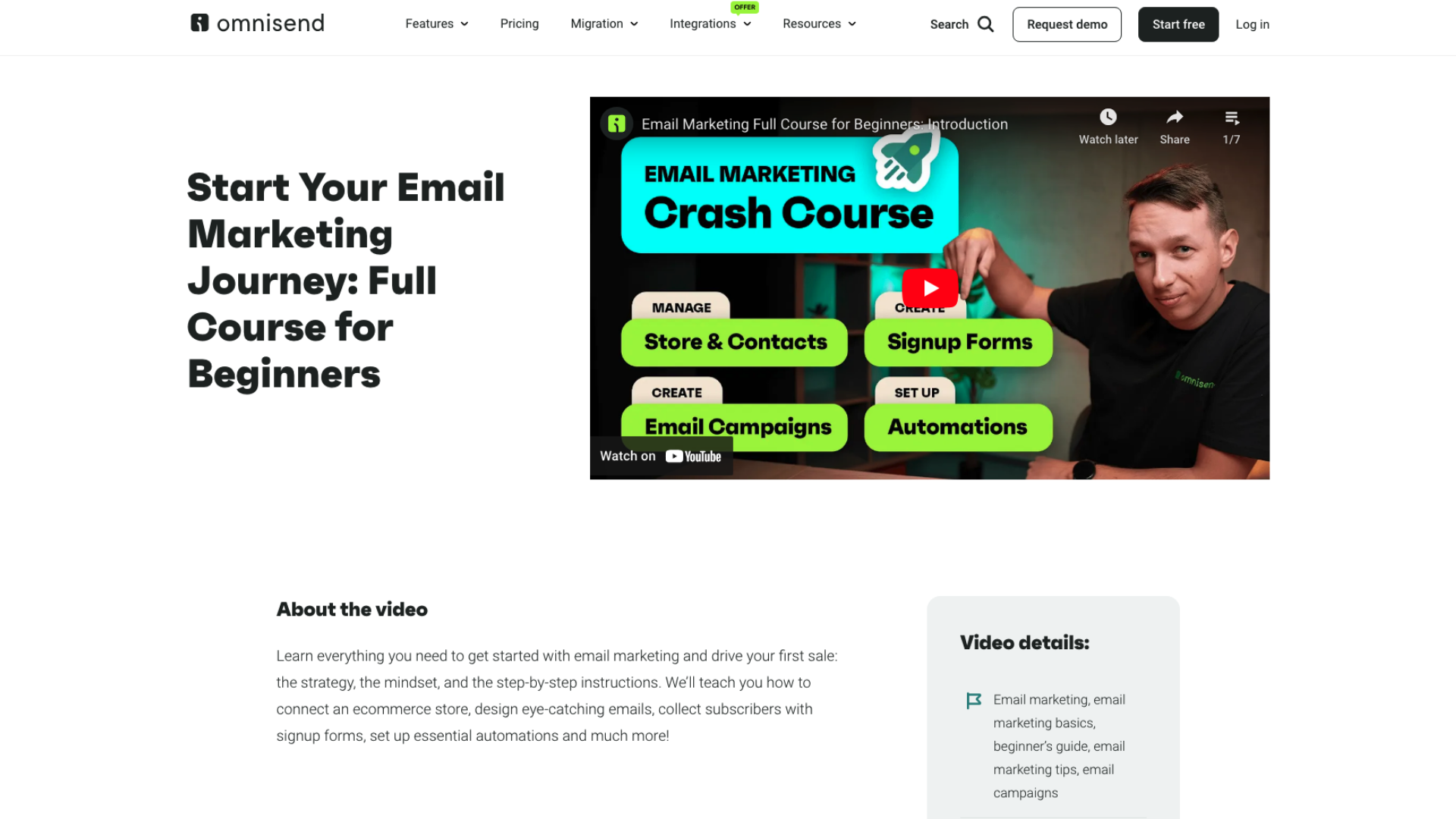Click the search magnifier icon
Image resolution: width=1456 pixels, height=819 pixels.
986,24
